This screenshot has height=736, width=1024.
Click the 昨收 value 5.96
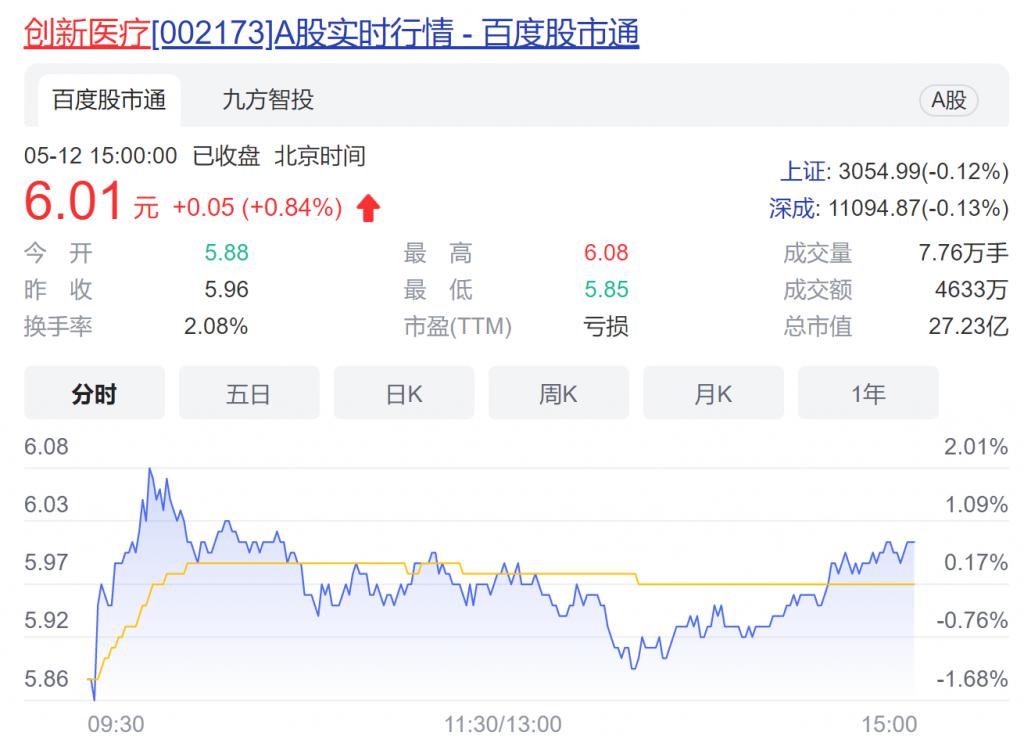pos(227,289)
